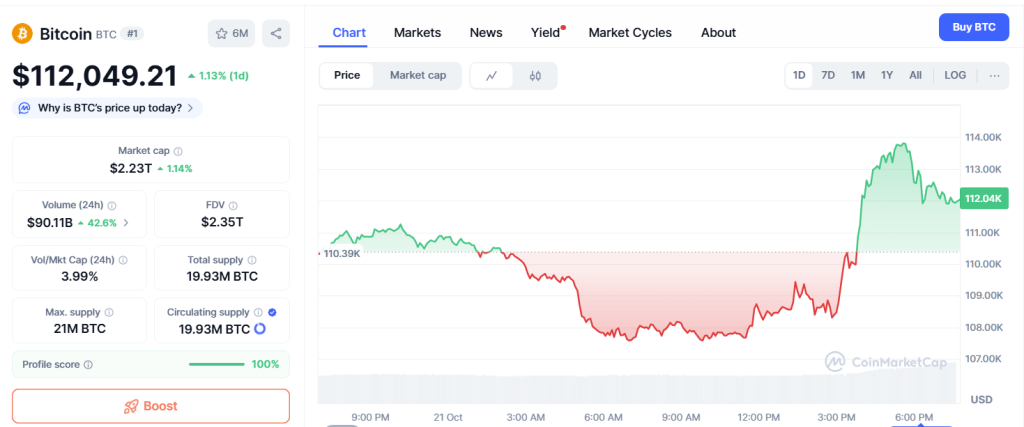Click the Buy BTC button

(973, 27)
